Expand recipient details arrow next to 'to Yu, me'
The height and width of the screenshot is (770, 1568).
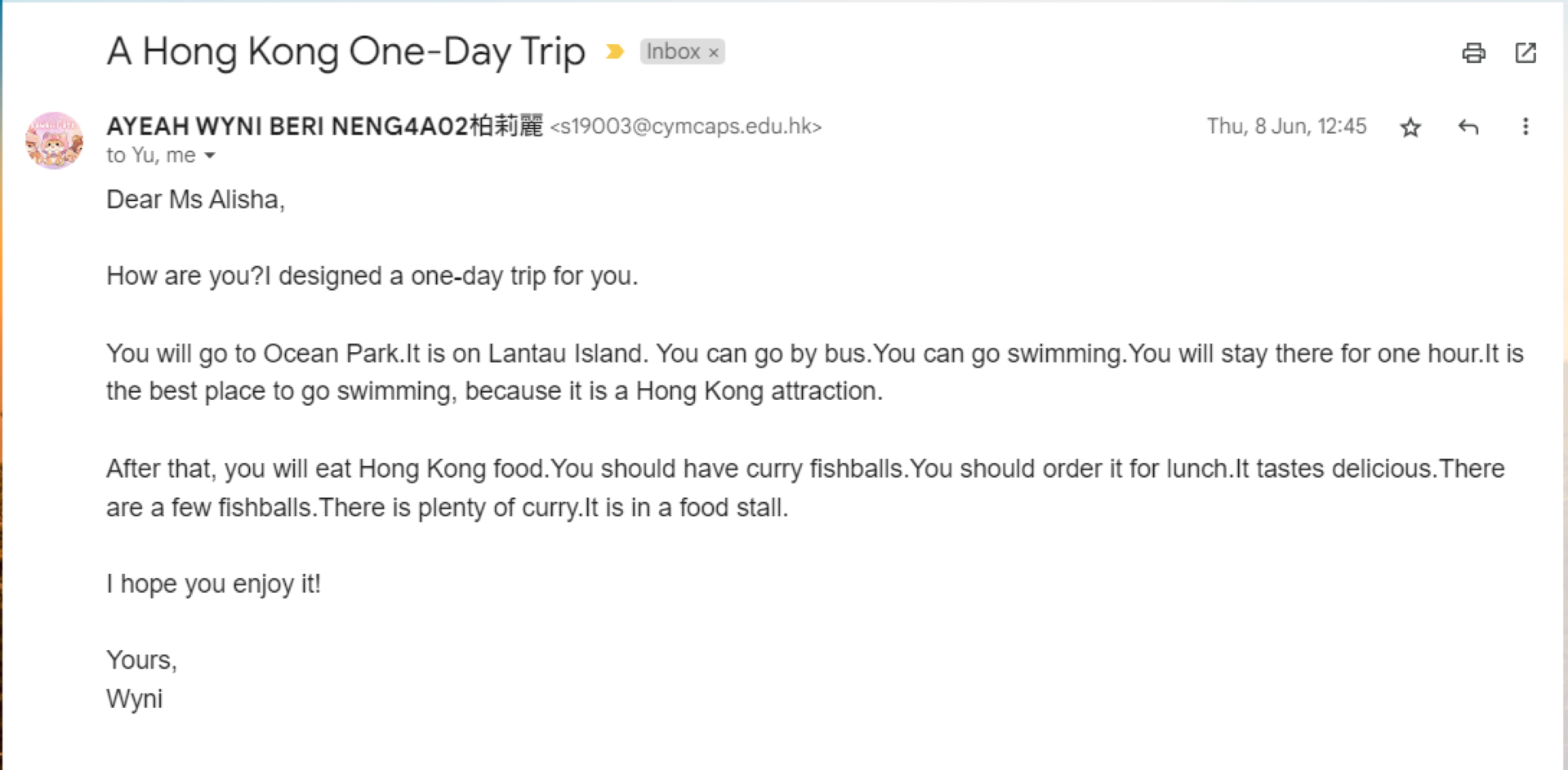pyautogui.click(x=210, y=156)
